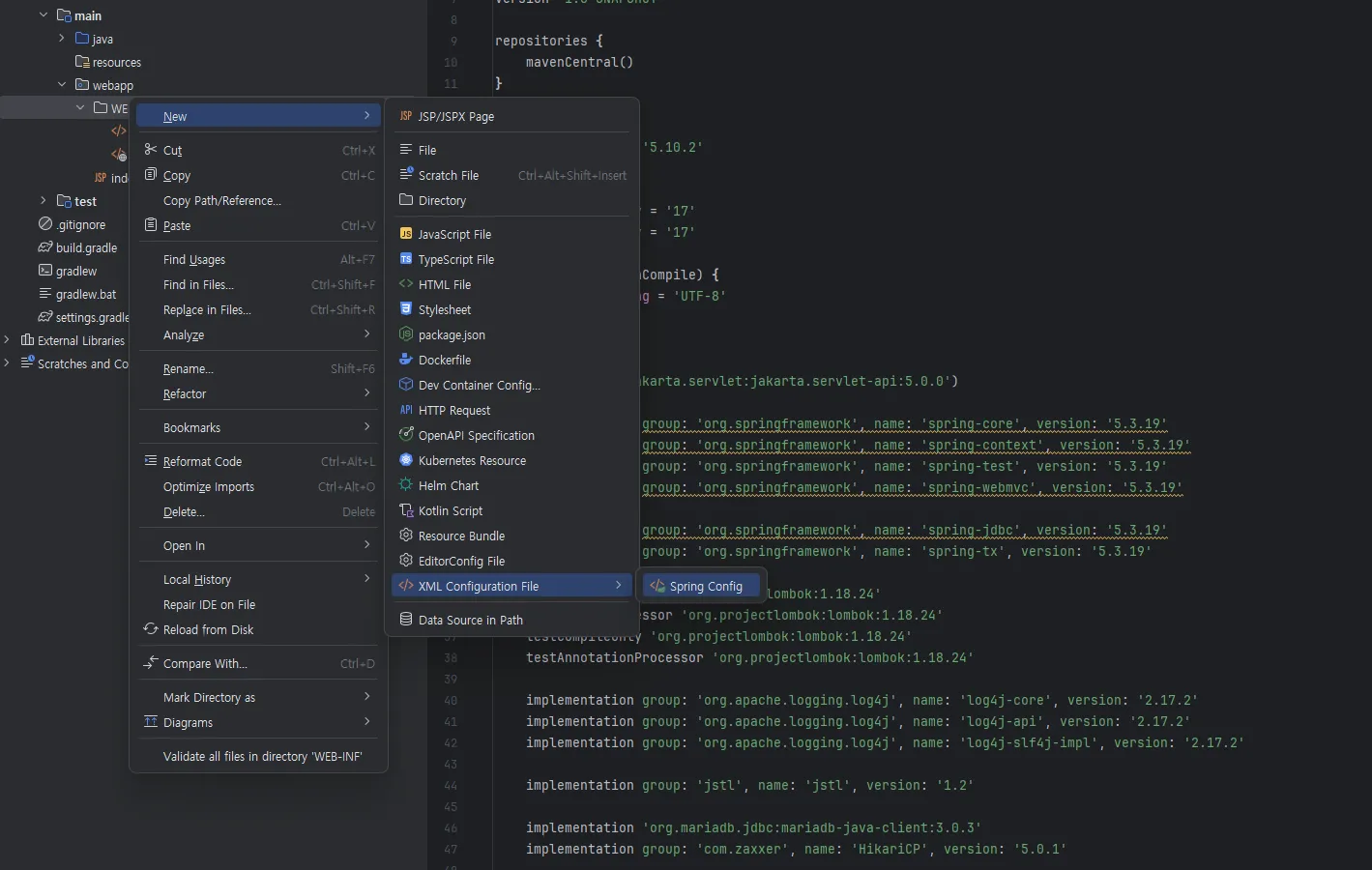Click line number 44 in gutter
This screenshot has height=870, width=1372.
(451, 786)
